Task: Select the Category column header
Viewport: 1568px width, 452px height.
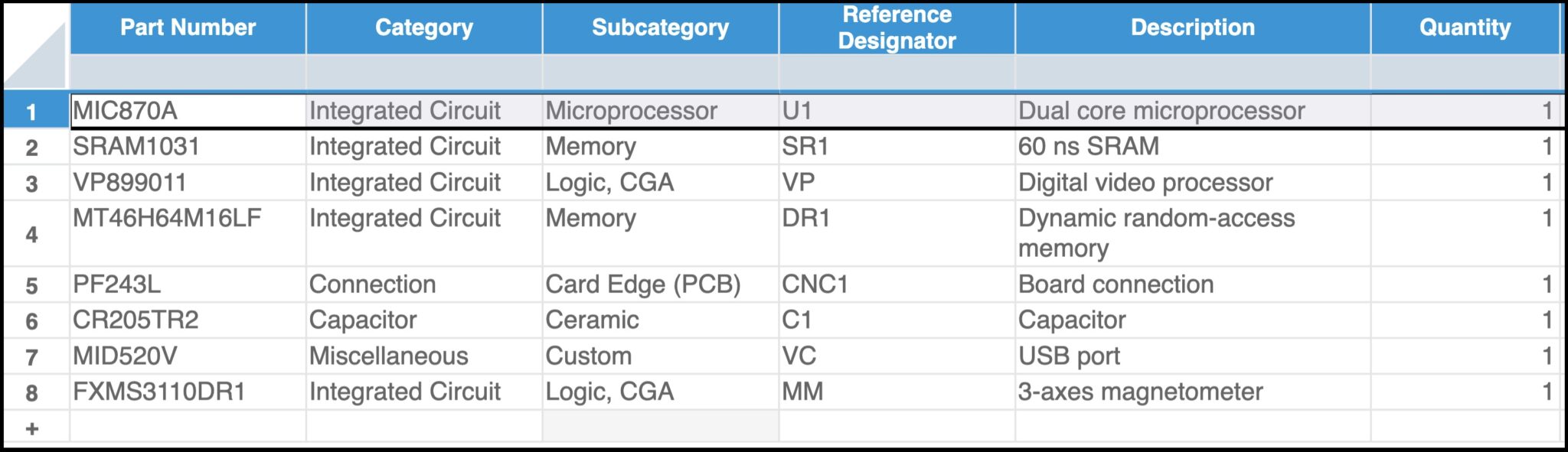Action: tap(423, 28)
